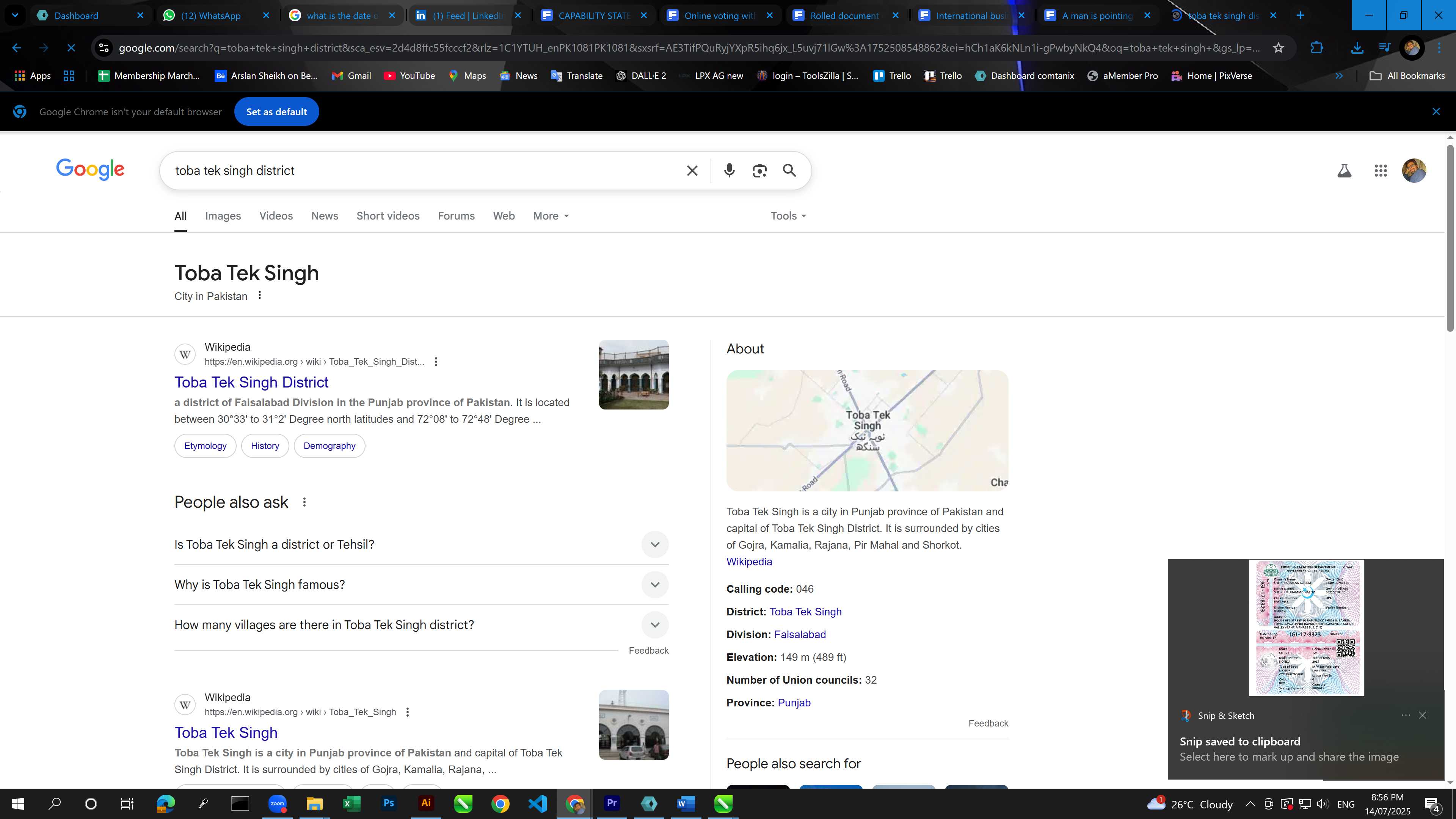Open more options next to City in Pakistan
The height and width of the screenshot is (819, 1456).
click(x=259, y=296)
